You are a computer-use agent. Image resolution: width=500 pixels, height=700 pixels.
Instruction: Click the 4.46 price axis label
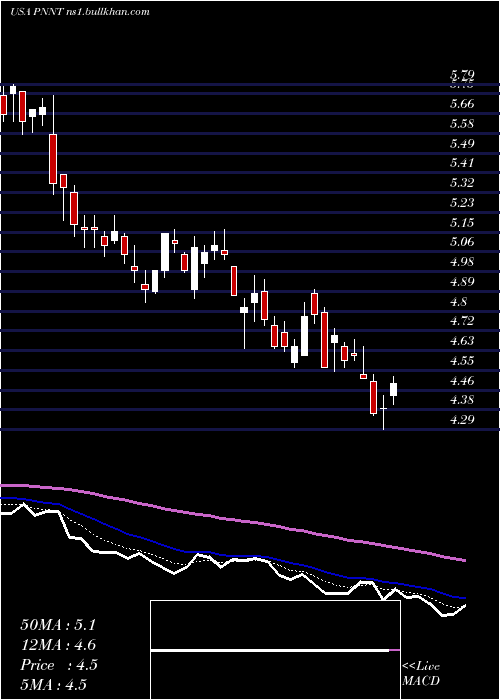462,381
